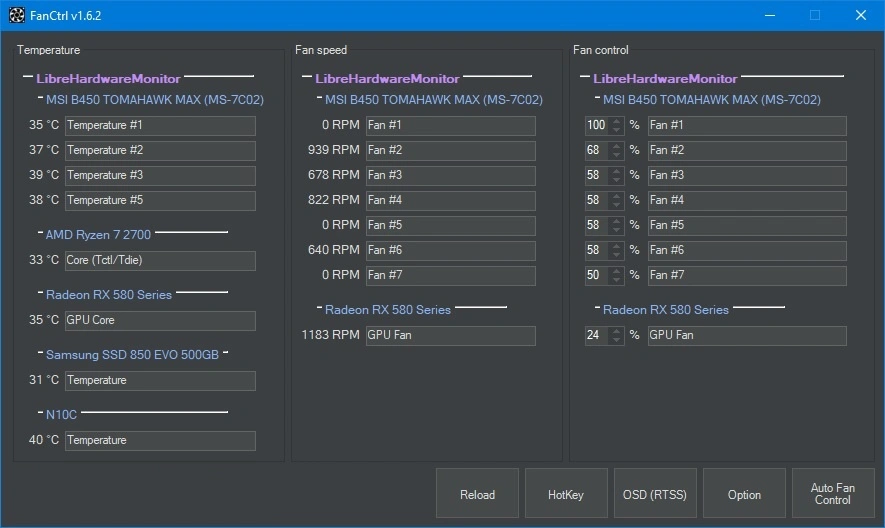The width and height of the screenshot is (885, 528).
Task: Collapse the AMD Ryzen 7 2700 group
Action: click(x=40, y=232)
